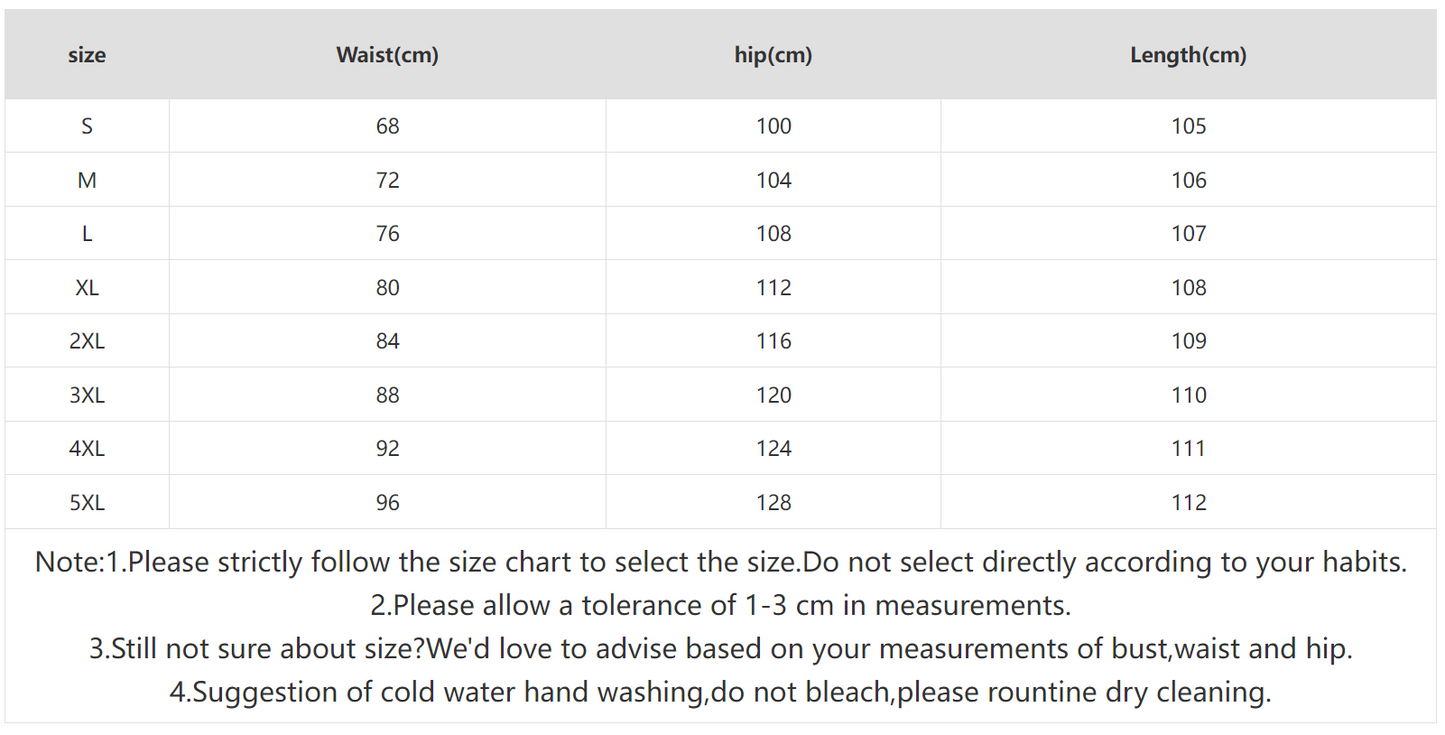Click hip value 124 in the 4XL row
Viewport: 1445px width, 735px height.
pos(773,449)
